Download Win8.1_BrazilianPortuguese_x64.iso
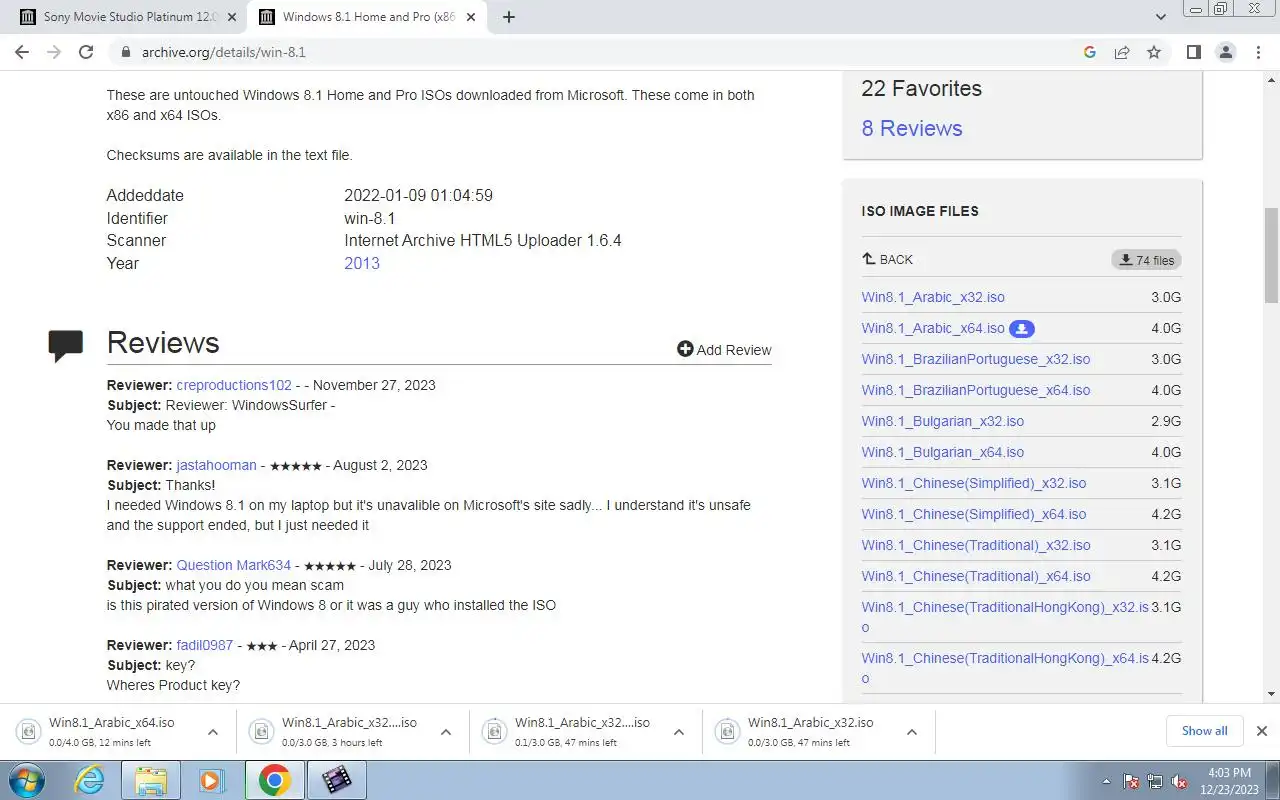1280x800 pixels. click(976, 390)
